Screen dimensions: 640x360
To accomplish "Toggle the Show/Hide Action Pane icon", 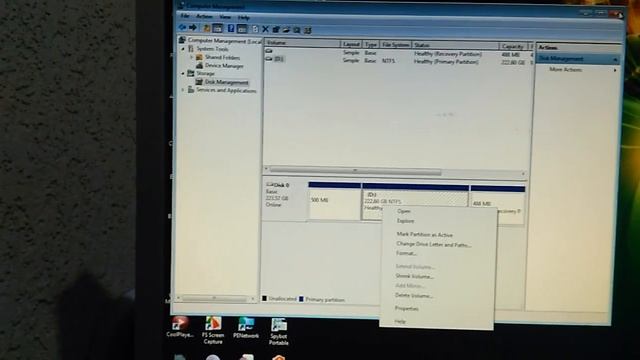I will (x=242, y=29).
